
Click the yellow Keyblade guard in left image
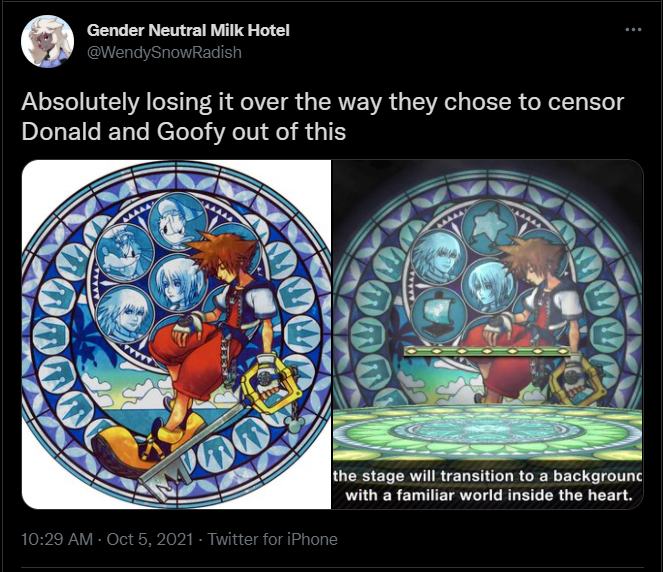pos(271,384)
